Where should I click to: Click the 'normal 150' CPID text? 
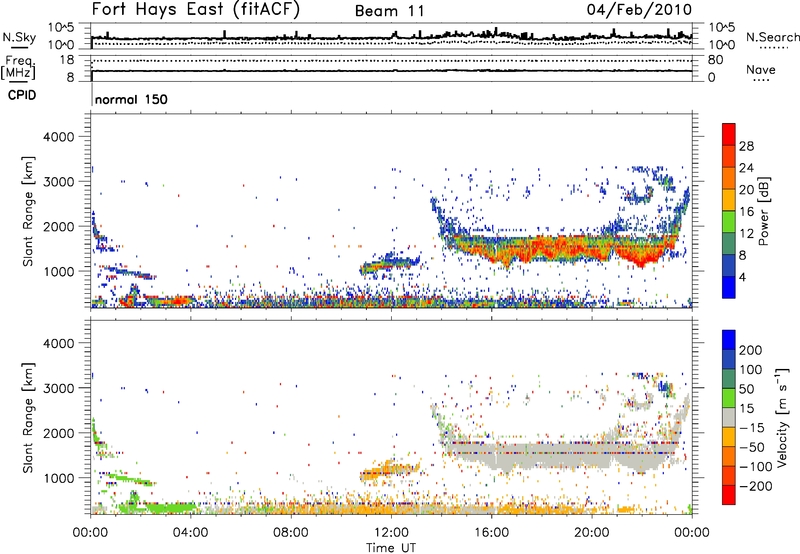(x=131, y=99)
